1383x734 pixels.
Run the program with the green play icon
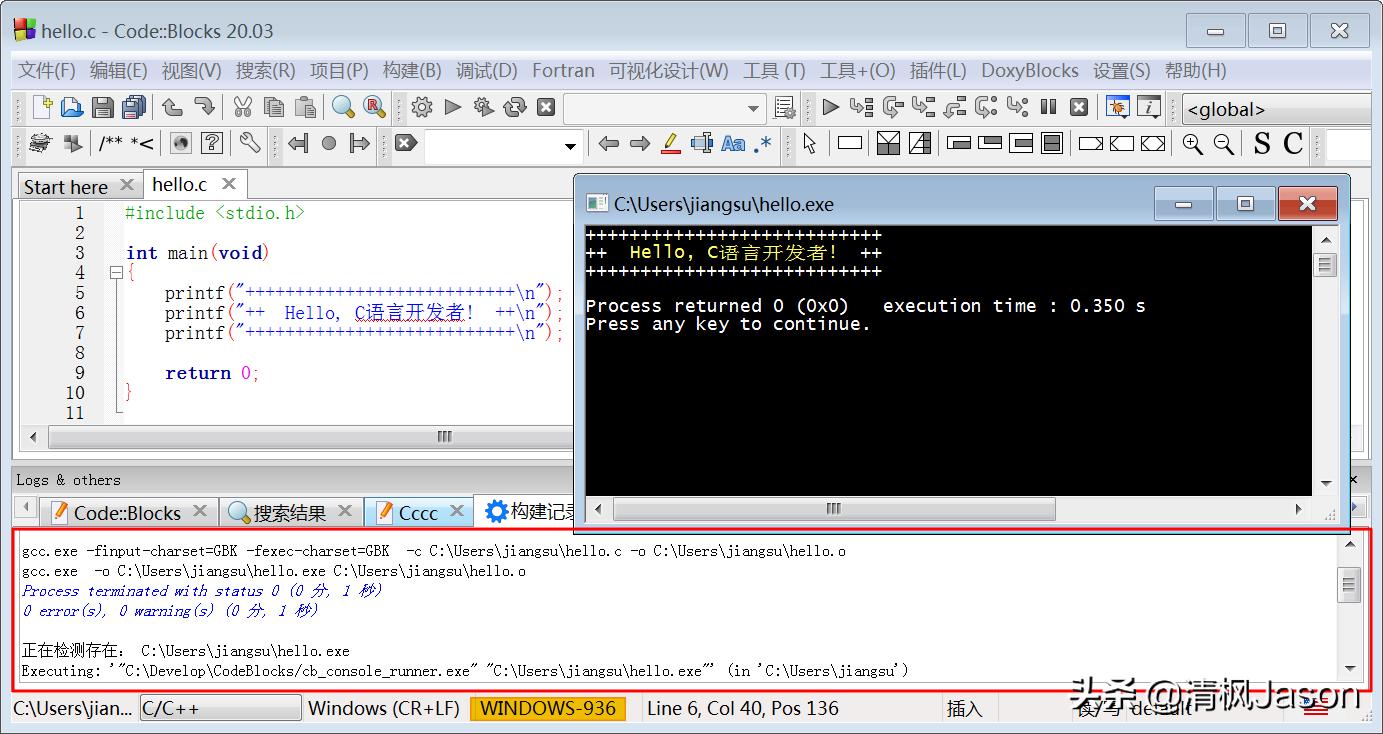tap(453, 107)
